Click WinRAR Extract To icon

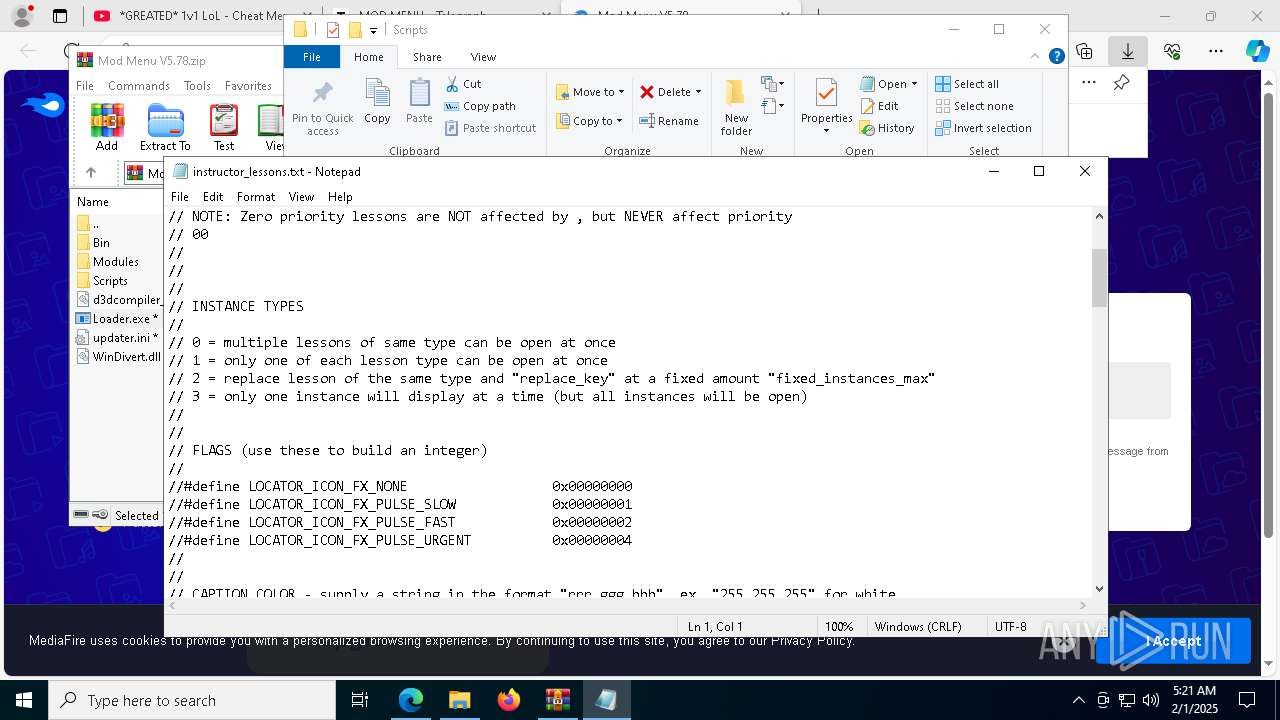[x=165, y=127]
